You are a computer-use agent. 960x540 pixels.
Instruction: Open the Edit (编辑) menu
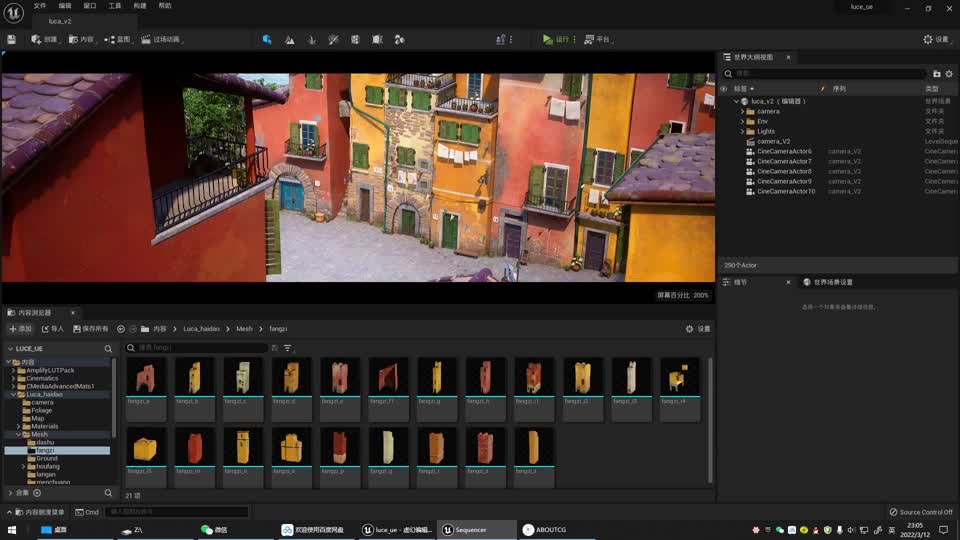pyautogui.click(x=65, y=6)
